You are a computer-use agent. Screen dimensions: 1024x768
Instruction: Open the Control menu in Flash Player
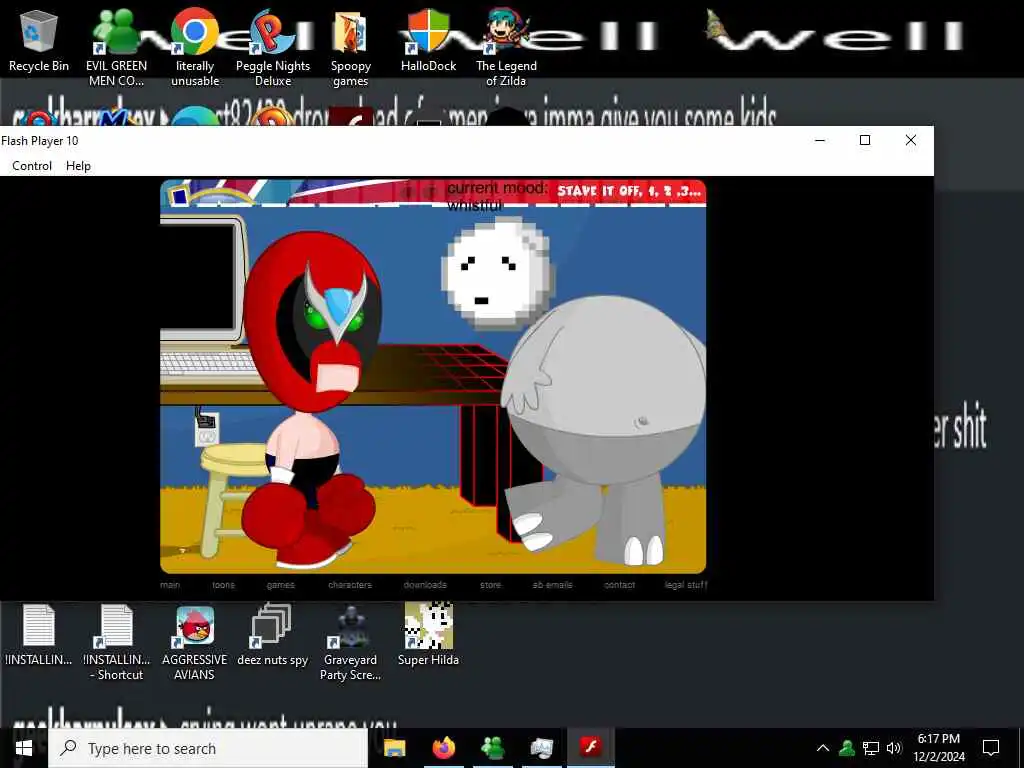click(32, 166)
